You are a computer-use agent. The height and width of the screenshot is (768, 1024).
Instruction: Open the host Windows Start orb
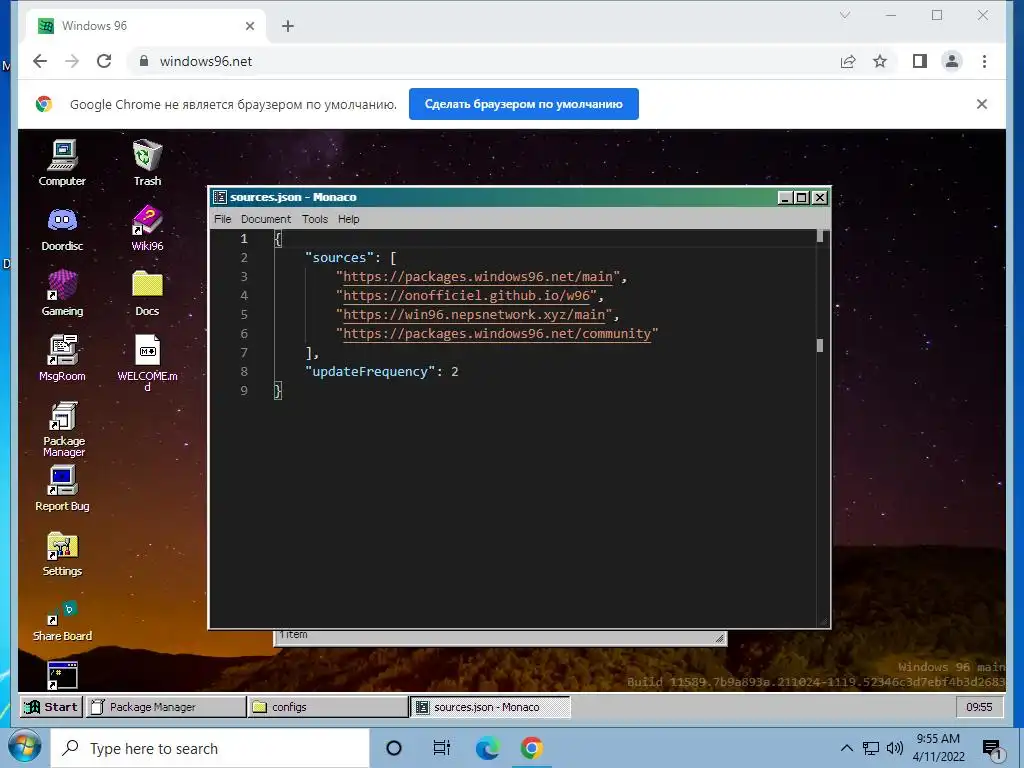coord(24,748)
